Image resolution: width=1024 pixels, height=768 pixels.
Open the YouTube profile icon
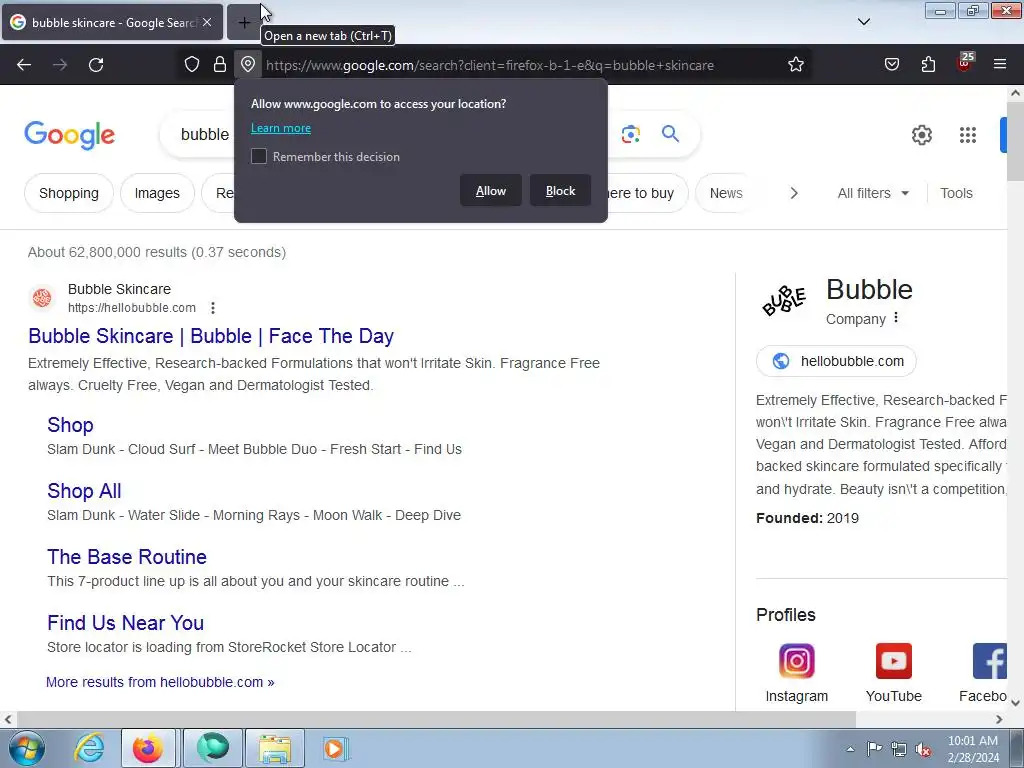(x=893, y=661)
